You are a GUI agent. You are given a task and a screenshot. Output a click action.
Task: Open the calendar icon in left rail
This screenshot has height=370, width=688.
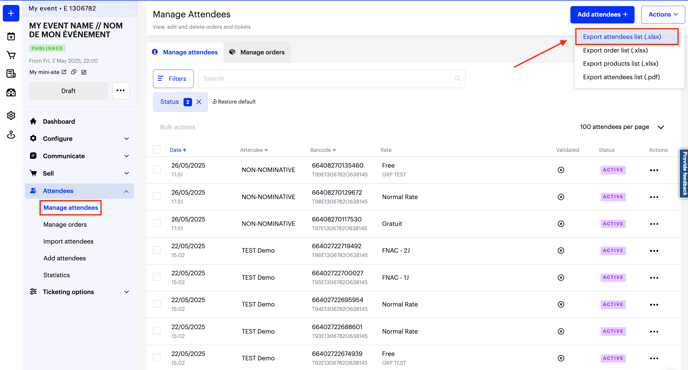[11, 36]
